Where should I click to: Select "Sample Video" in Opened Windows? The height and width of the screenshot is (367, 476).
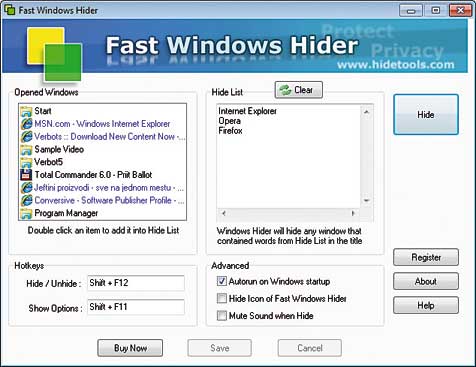[x=59, y=150]
